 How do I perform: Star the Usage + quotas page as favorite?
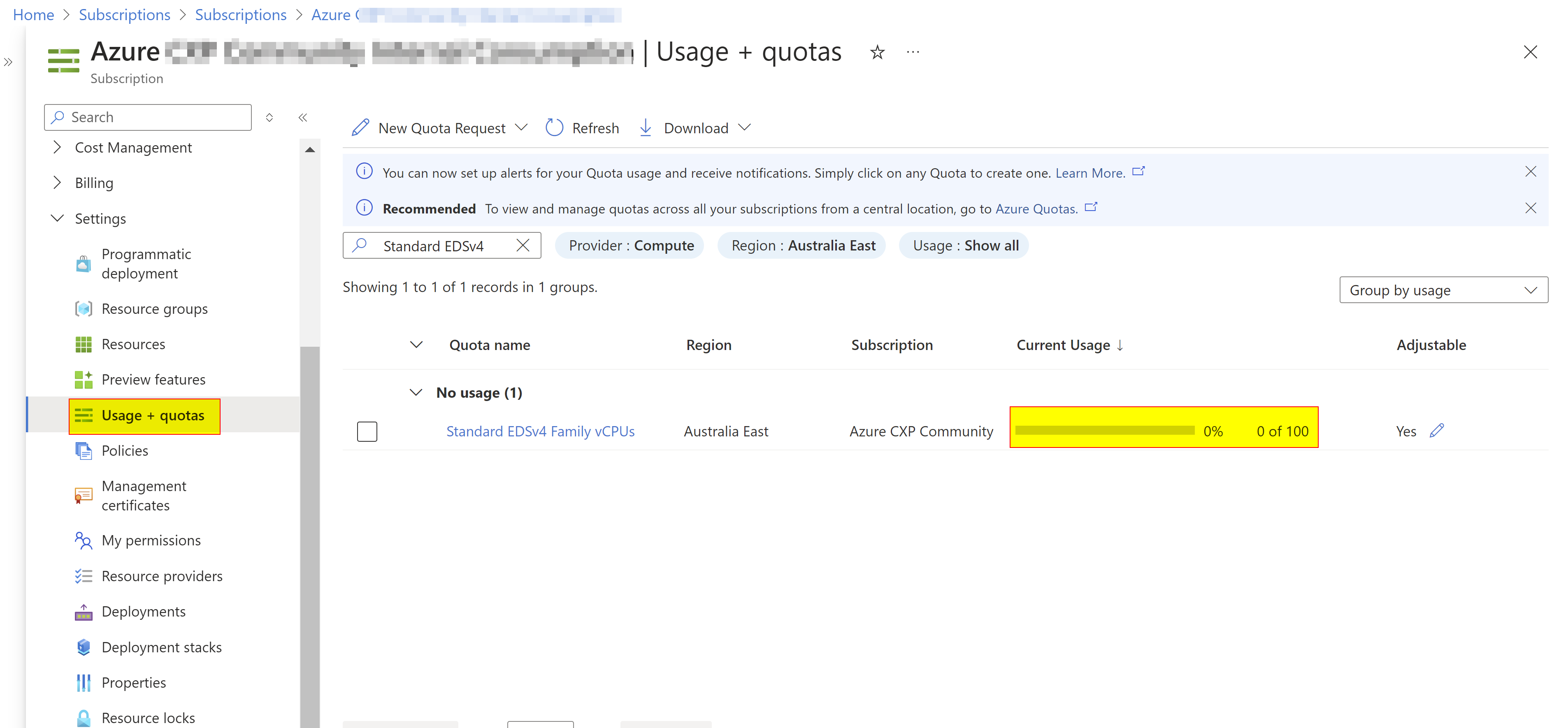click(876, 52)
